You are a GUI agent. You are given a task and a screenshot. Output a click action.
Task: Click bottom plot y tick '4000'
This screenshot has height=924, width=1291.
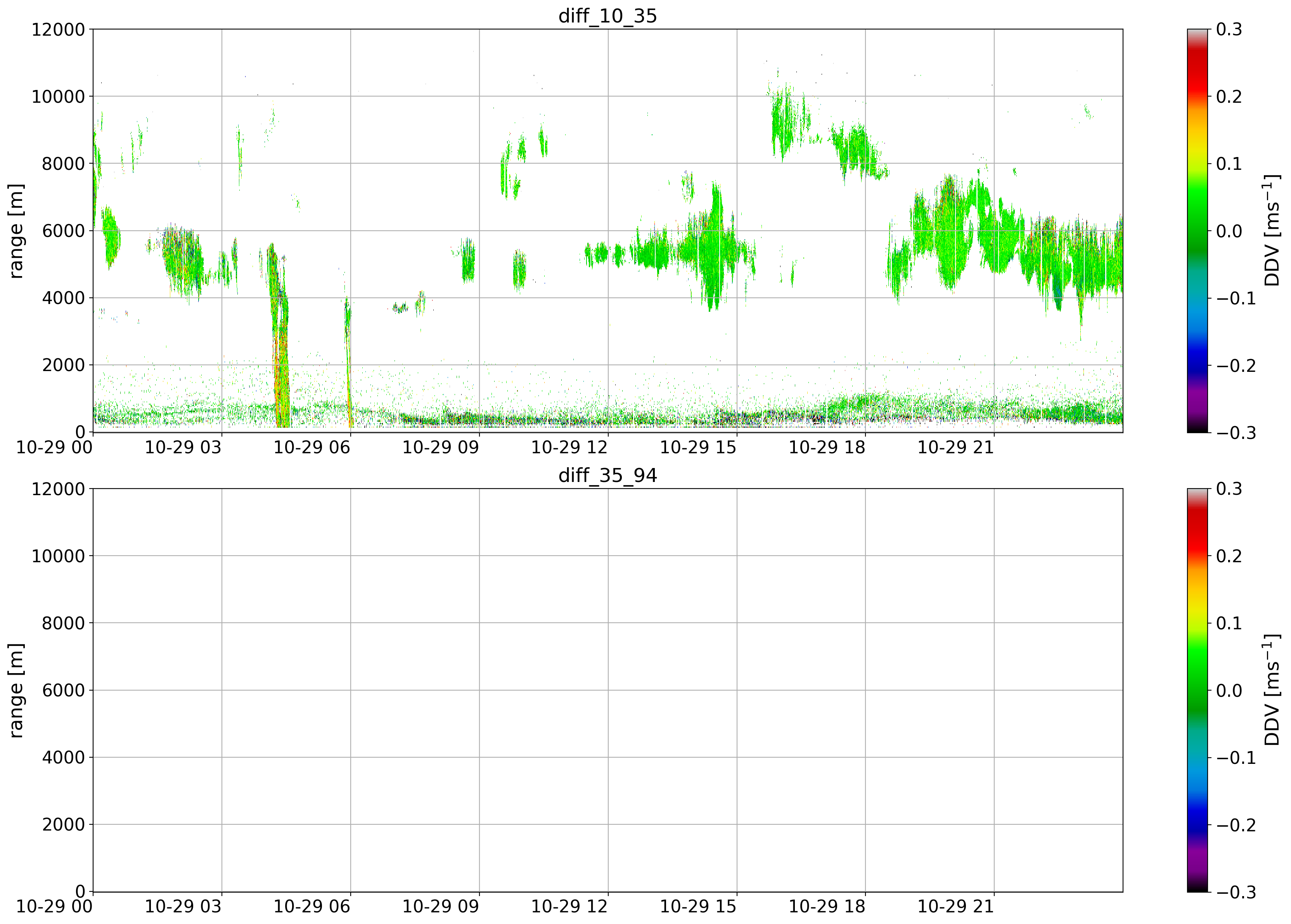63,758
